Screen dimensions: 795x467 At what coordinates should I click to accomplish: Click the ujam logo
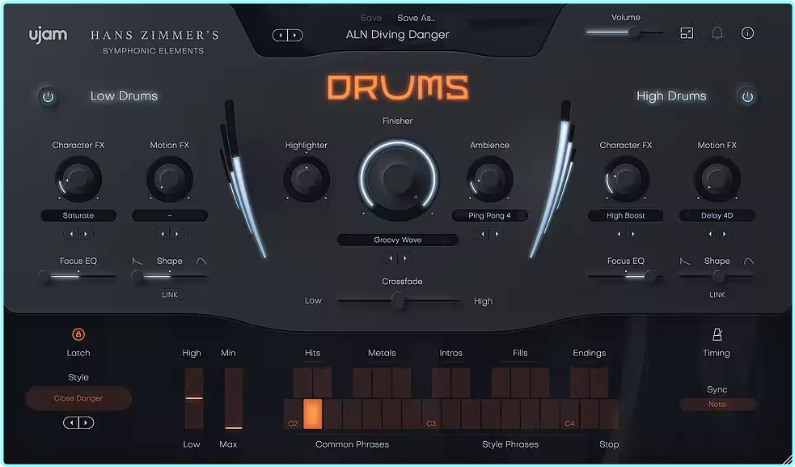48,35
